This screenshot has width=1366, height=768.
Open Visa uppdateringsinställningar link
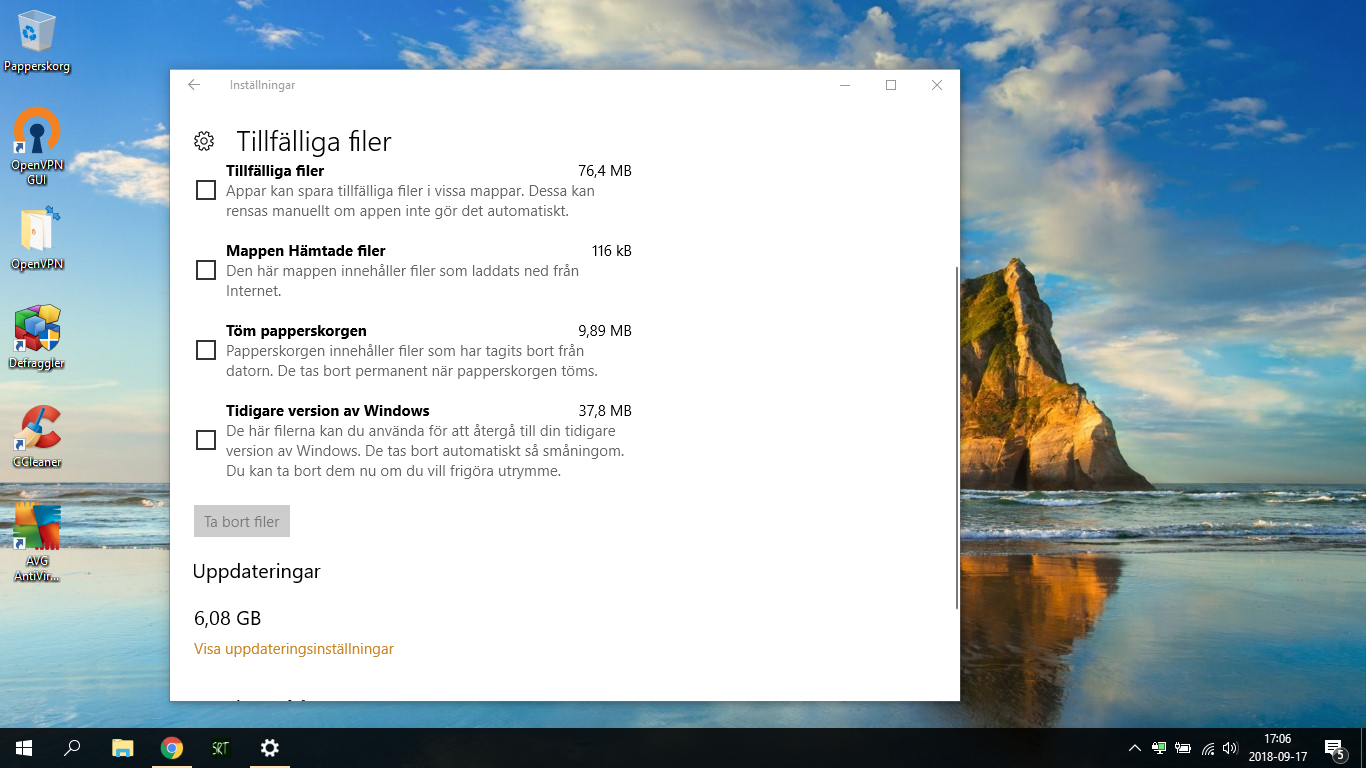(x=293, y=648)
